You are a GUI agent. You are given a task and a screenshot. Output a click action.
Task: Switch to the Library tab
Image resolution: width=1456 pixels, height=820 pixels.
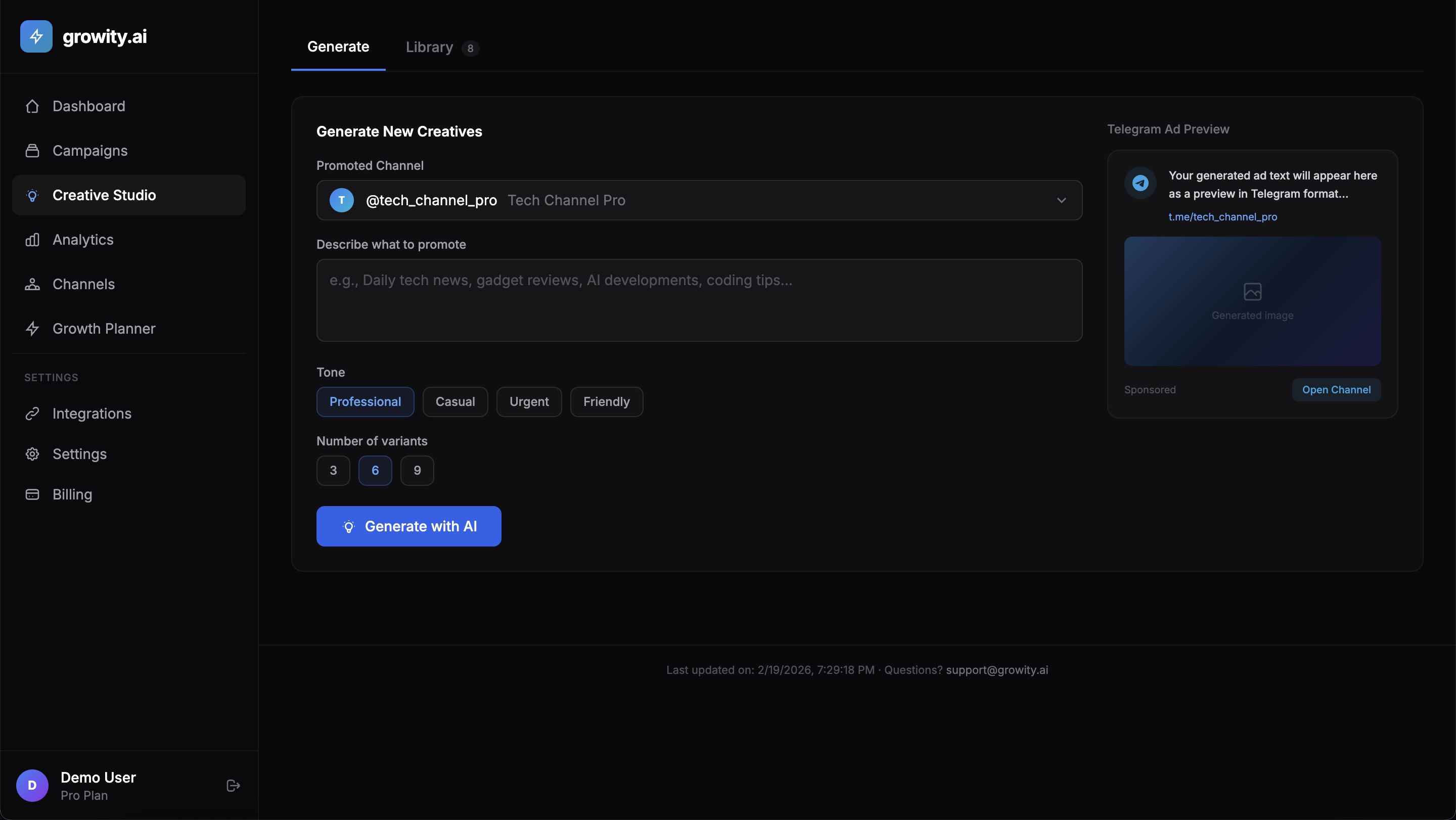pyautogui.click(x=430, y=48)
